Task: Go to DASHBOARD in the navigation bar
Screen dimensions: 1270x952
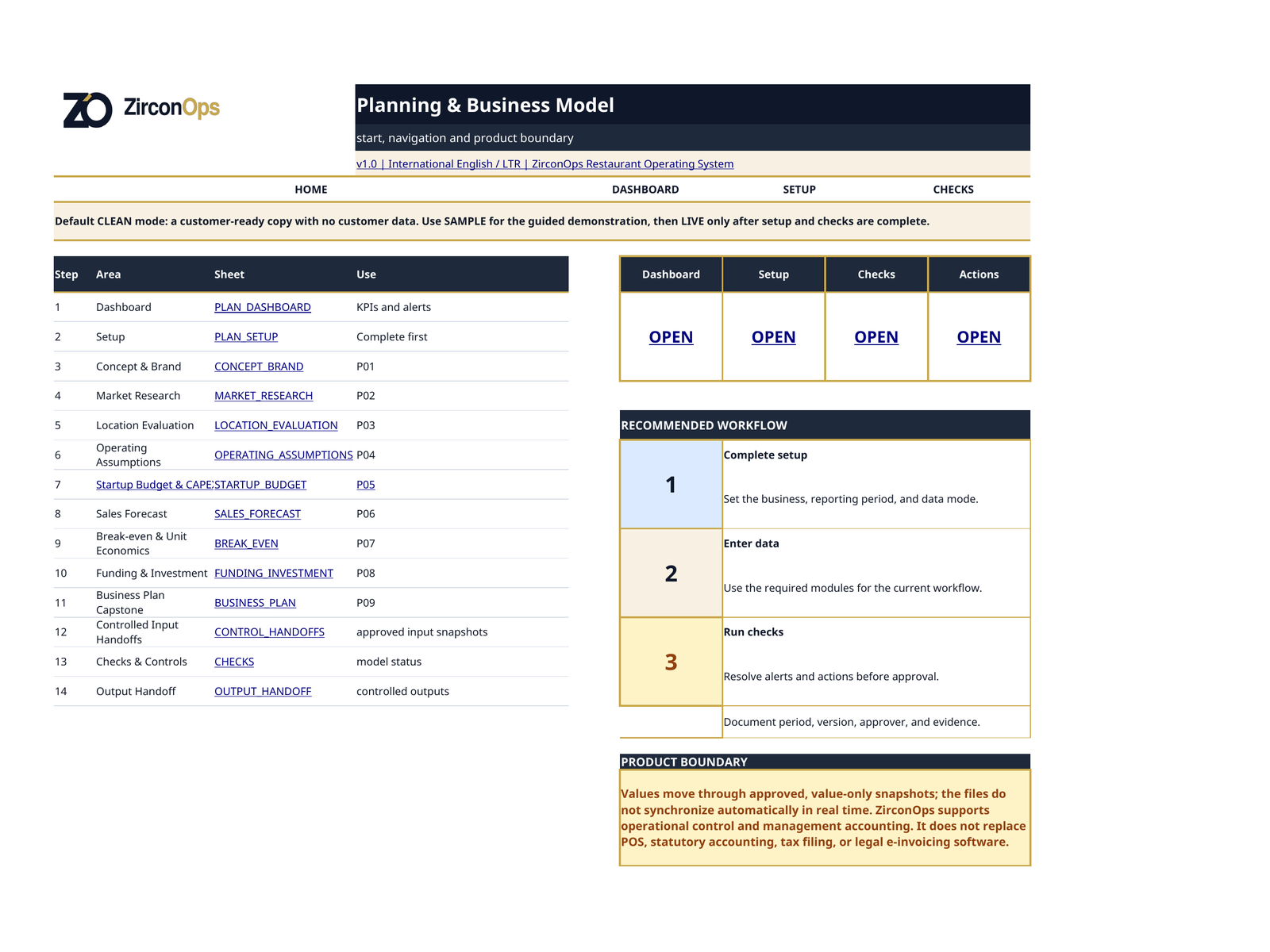Action: [645, 190]
